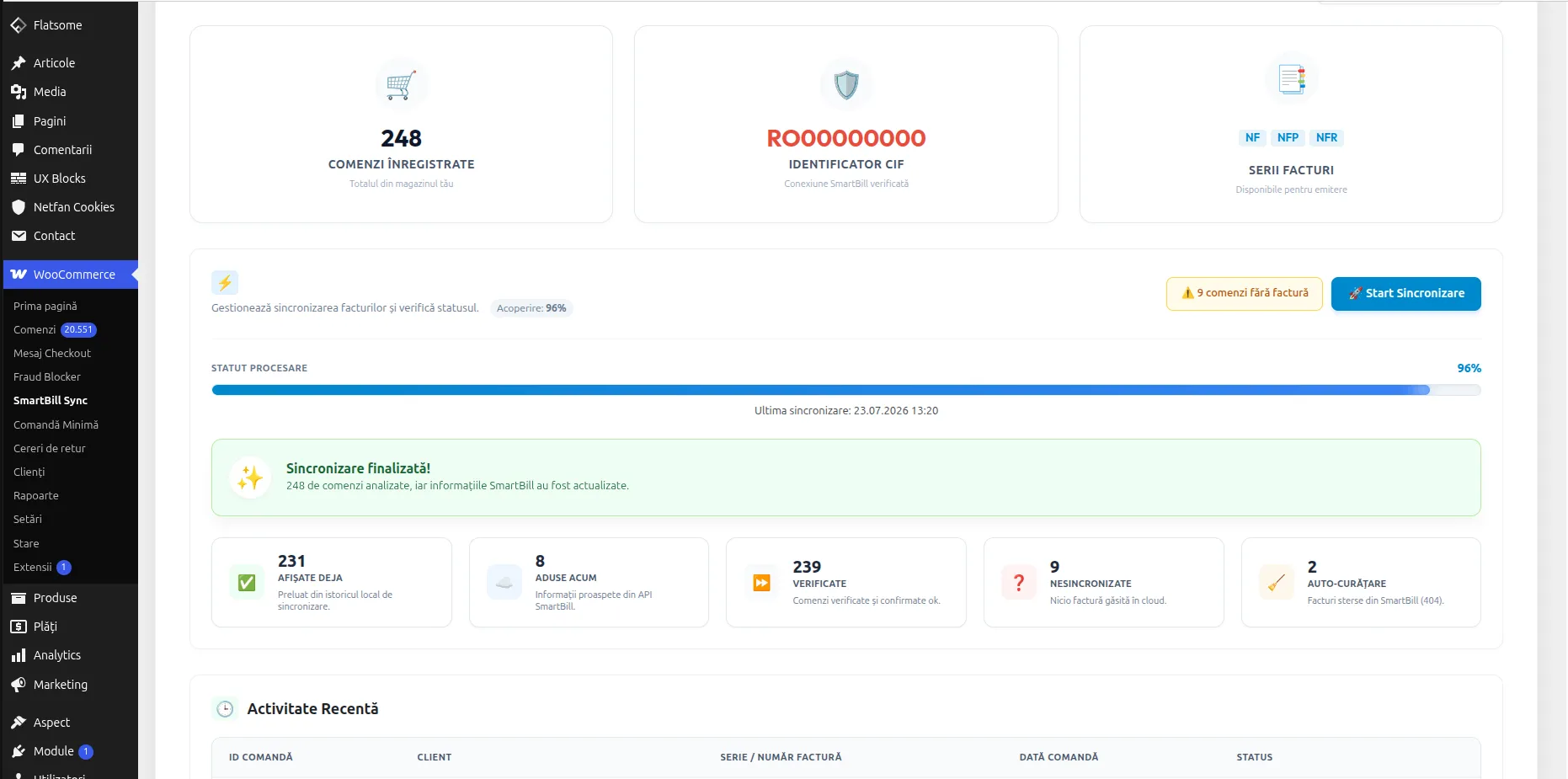
Task: Click Start Sincronizare button
Action: tap(1406, 294)
